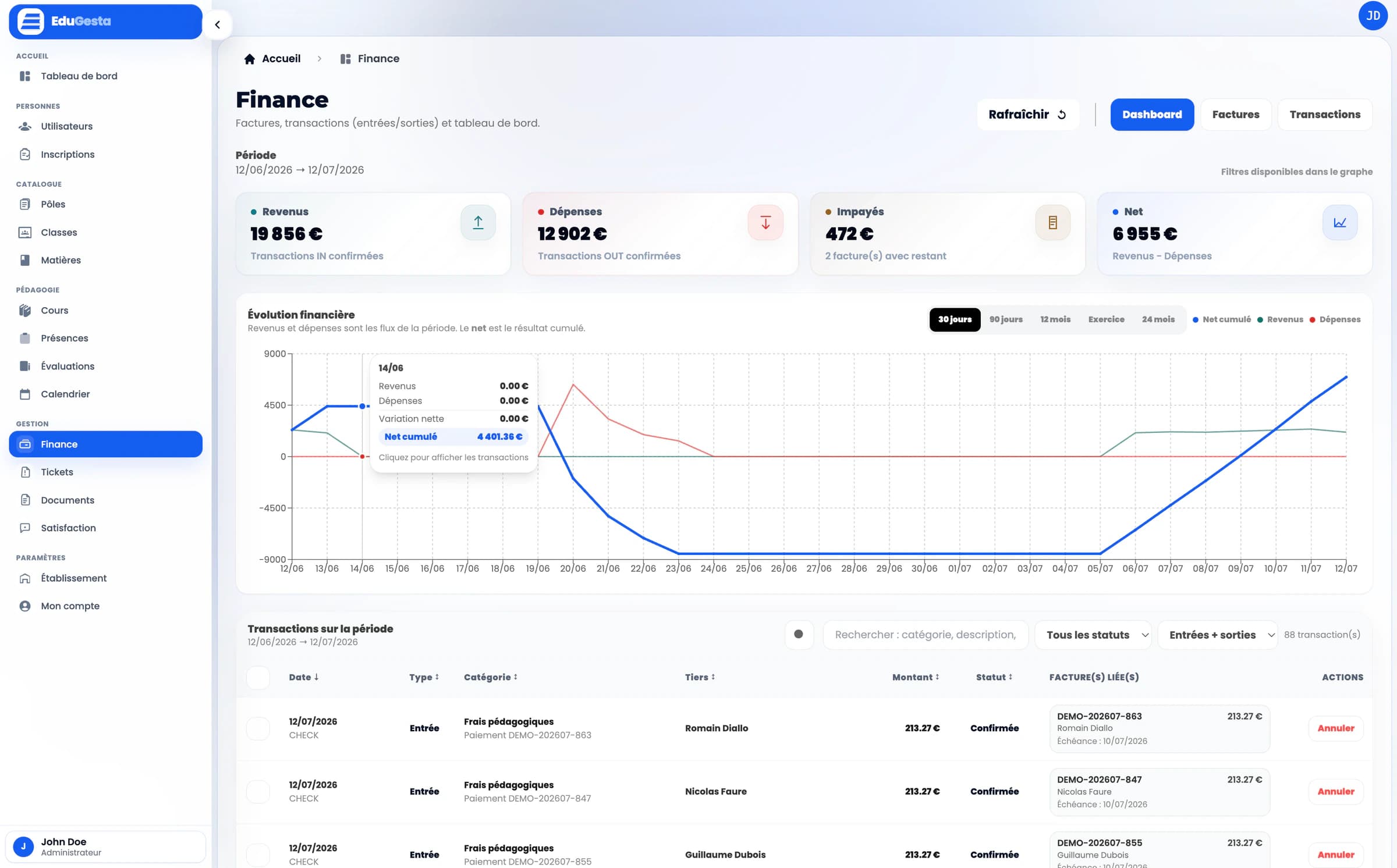Click the Tickets sidebar icon
Viewport: 1397px width, 868px height.
pos(25,472)
